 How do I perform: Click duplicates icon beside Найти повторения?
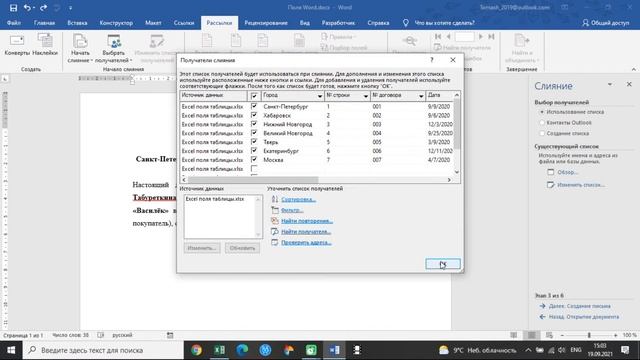(x=275, y=221)
